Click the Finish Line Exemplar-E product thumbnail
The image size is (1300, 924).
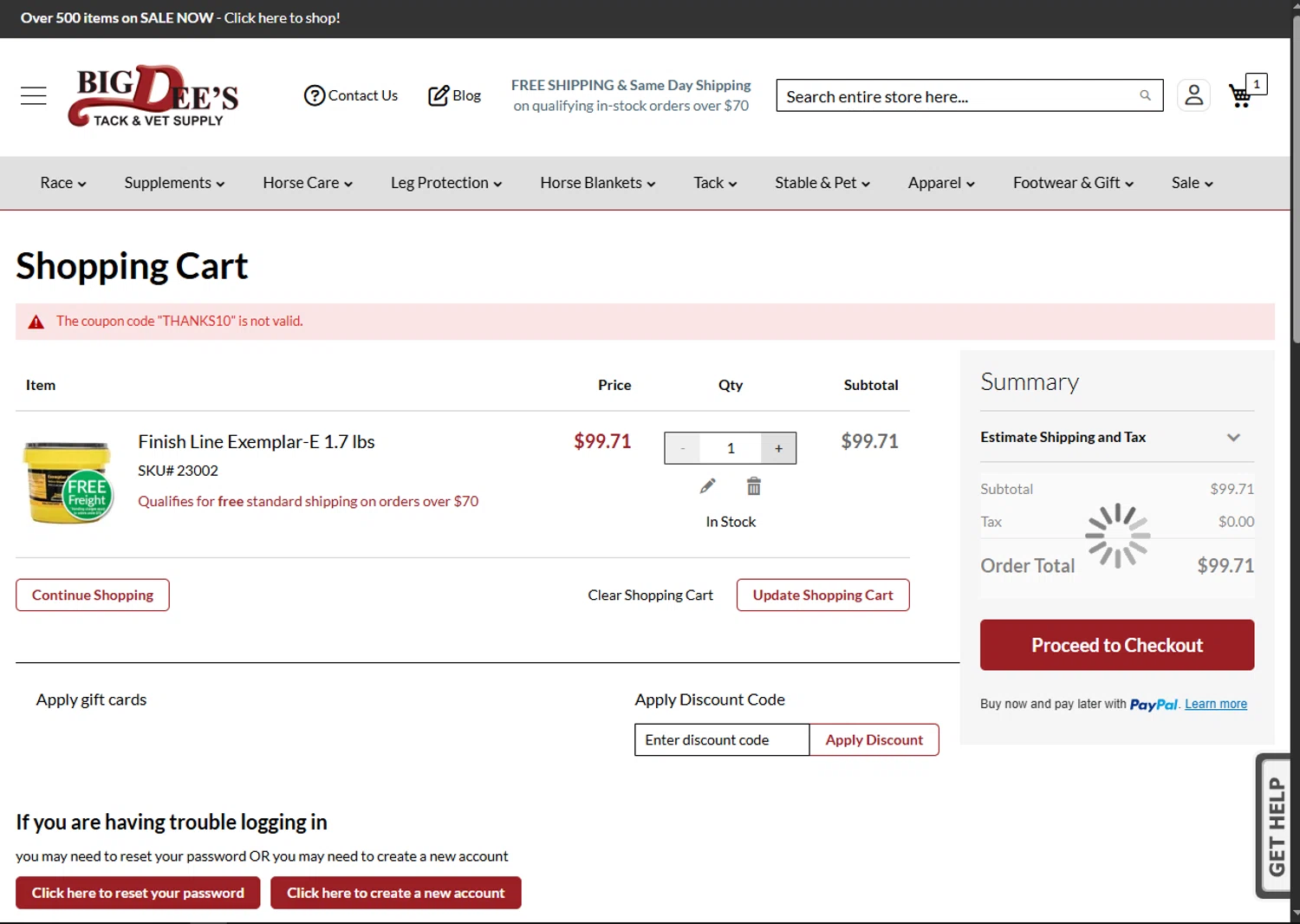68,482
